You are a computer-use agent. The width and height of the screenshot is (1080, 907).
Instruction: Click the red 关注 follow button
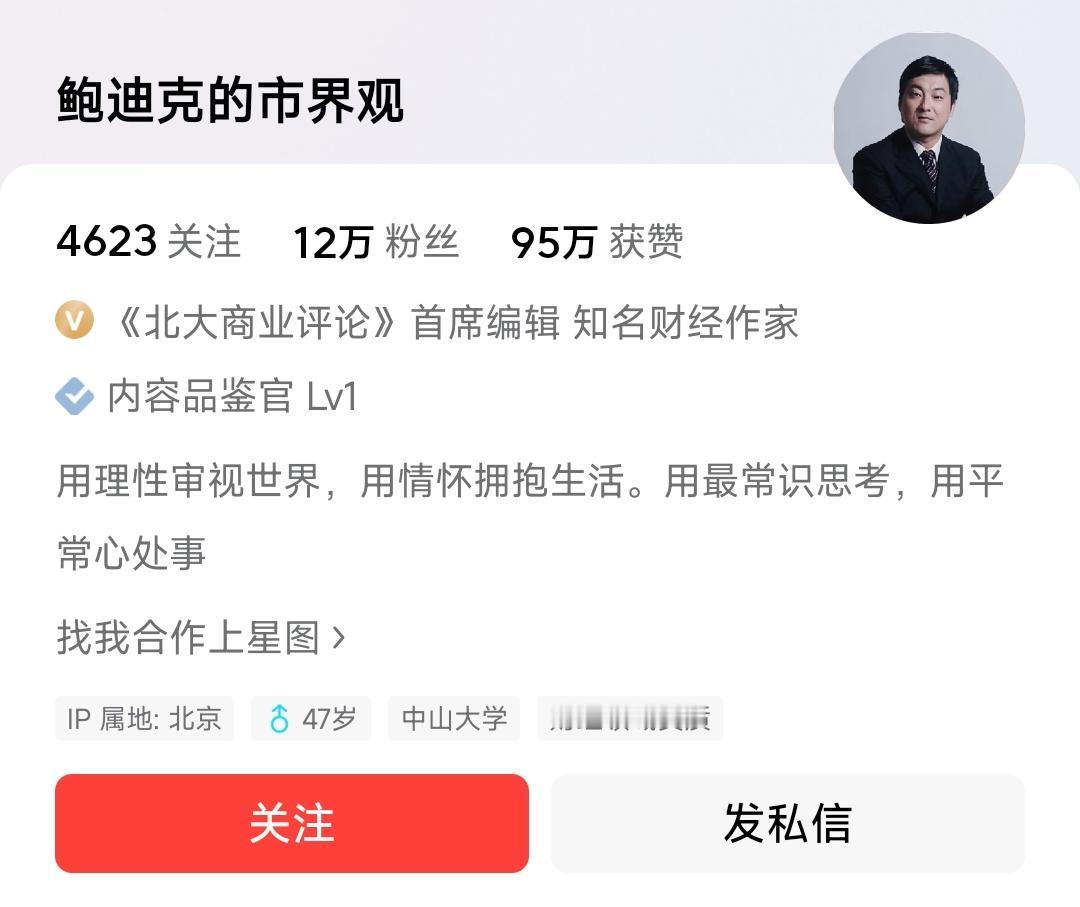coord(292,823)
